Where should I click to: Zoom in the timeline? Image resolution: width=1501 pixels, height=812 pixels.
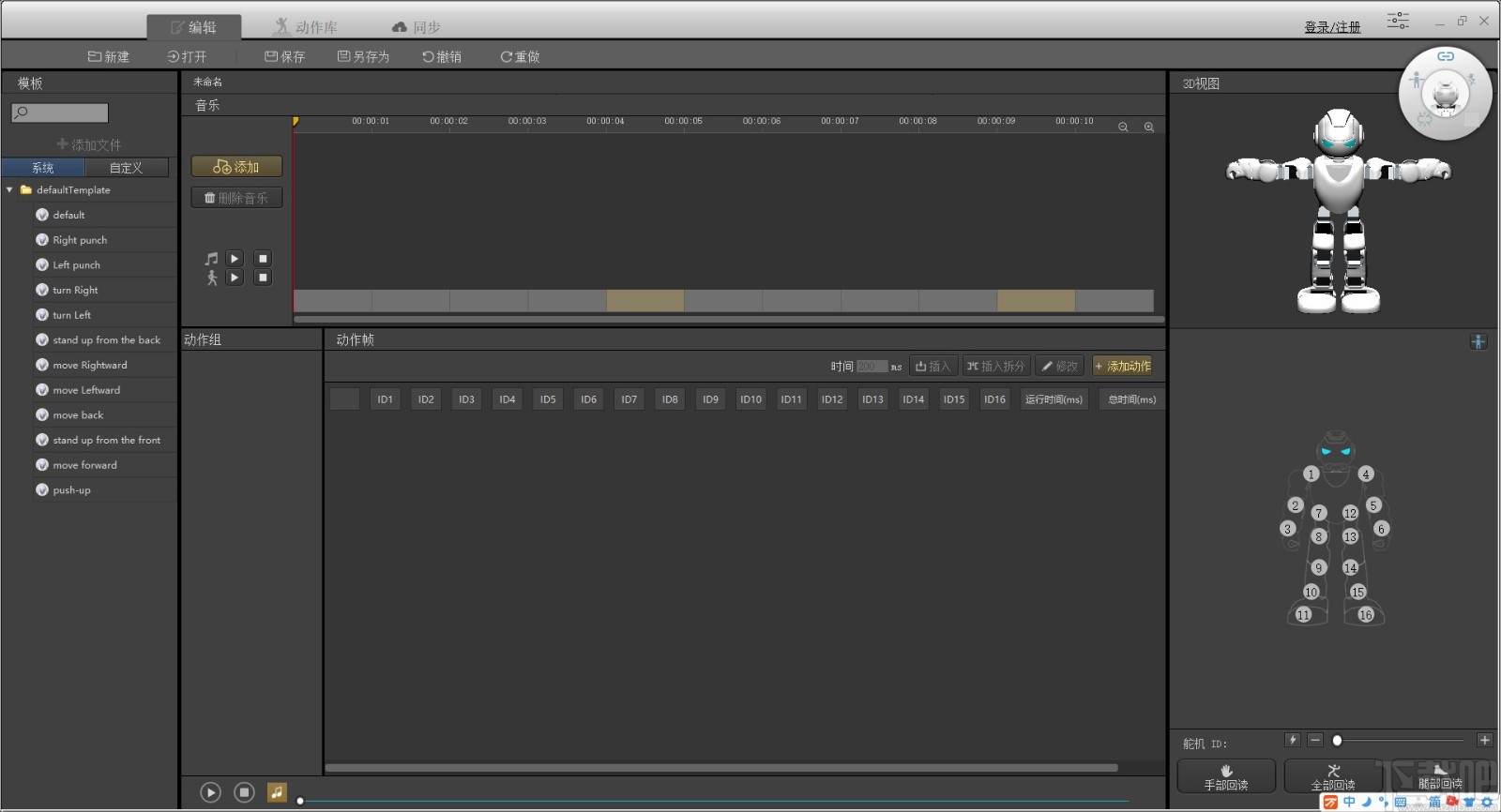coord(1149,127)
